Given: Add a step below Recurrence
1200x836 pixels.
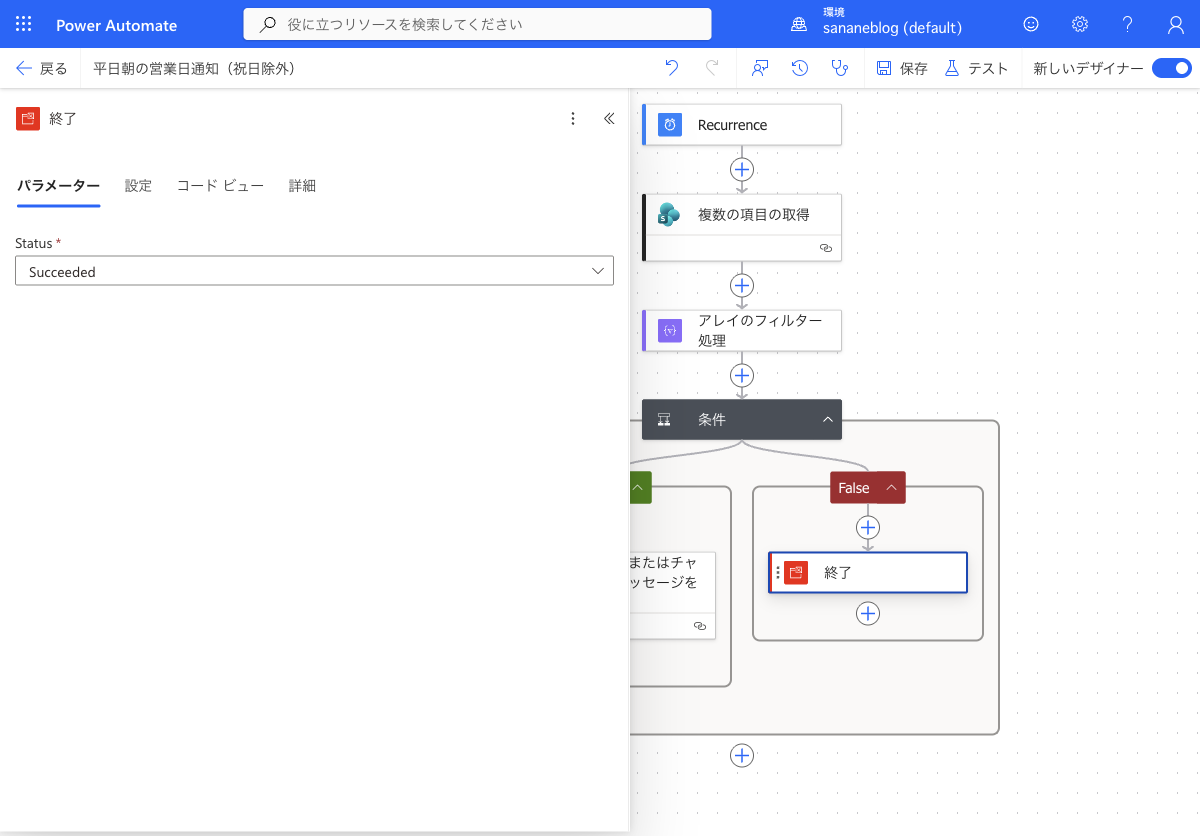Looking at the screenshot, I should pyautogui.click(x=741, y=169).
